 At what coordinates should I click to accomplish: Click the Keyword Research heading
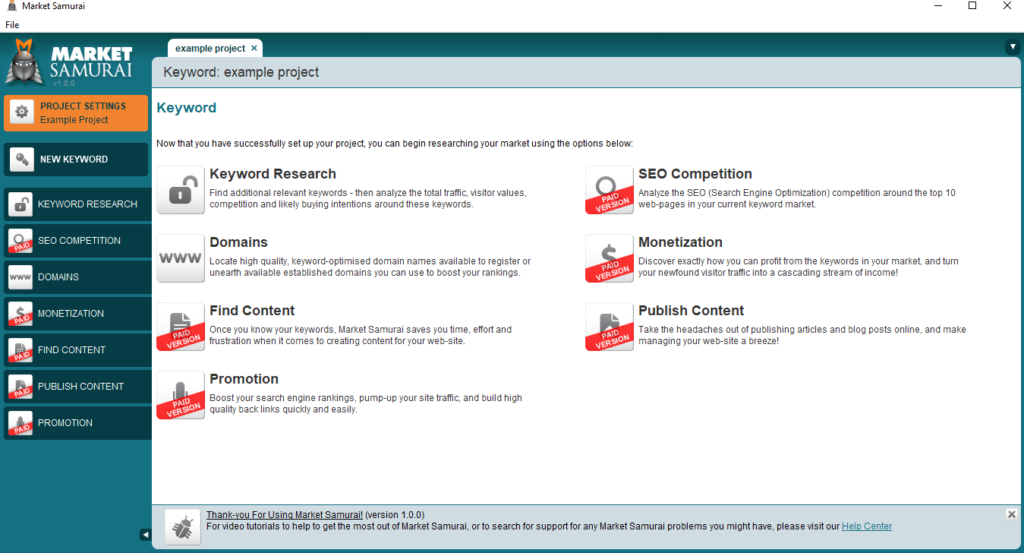point(273,174)
